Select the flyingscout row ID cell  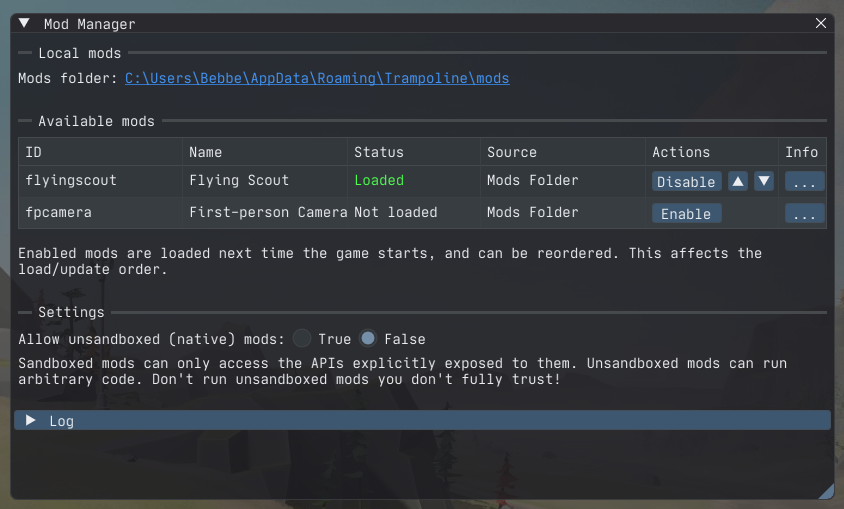pos(71,181)
